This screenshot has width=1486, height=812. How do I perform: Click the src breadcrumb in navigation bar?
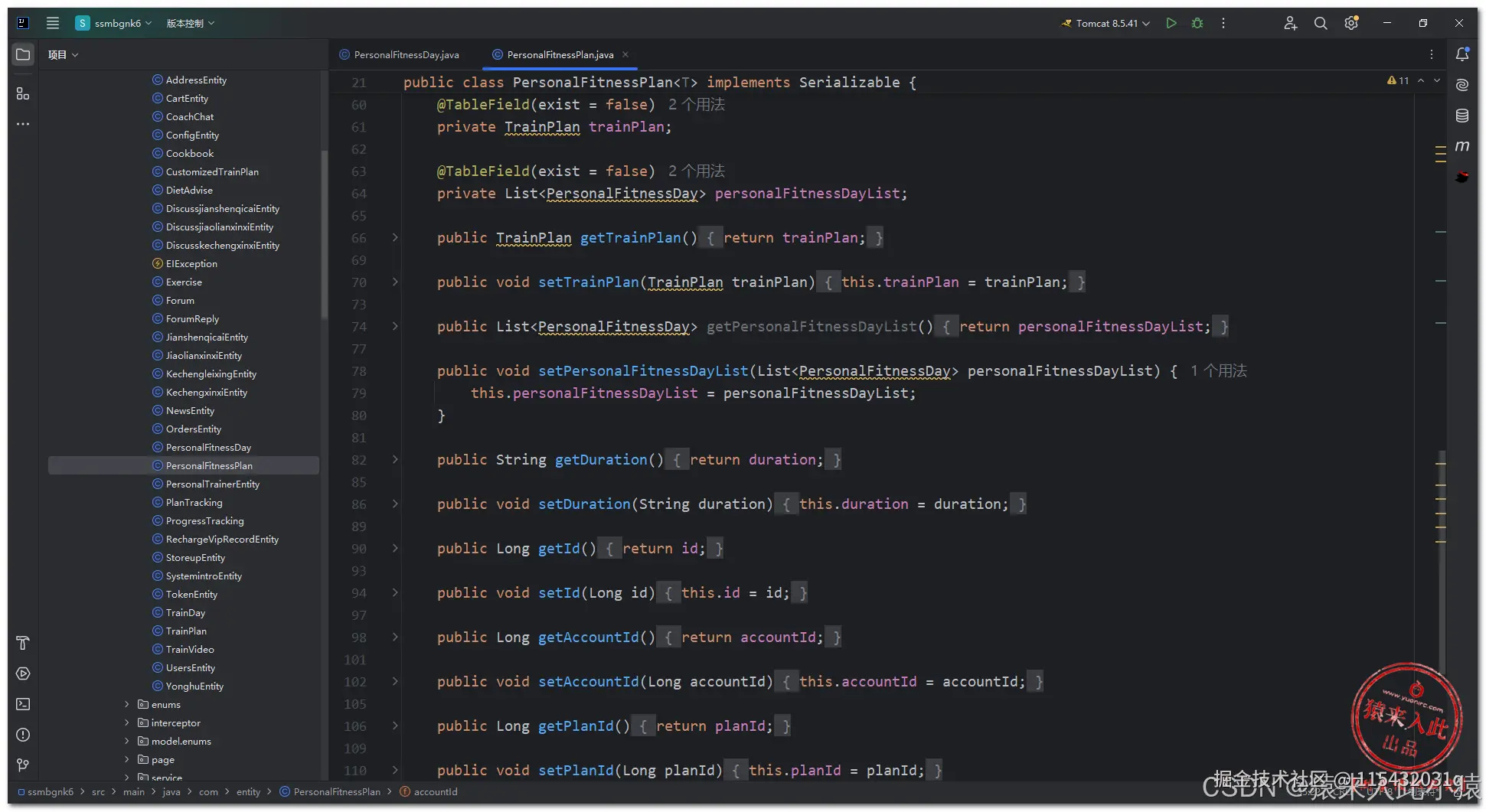[98, 792]
